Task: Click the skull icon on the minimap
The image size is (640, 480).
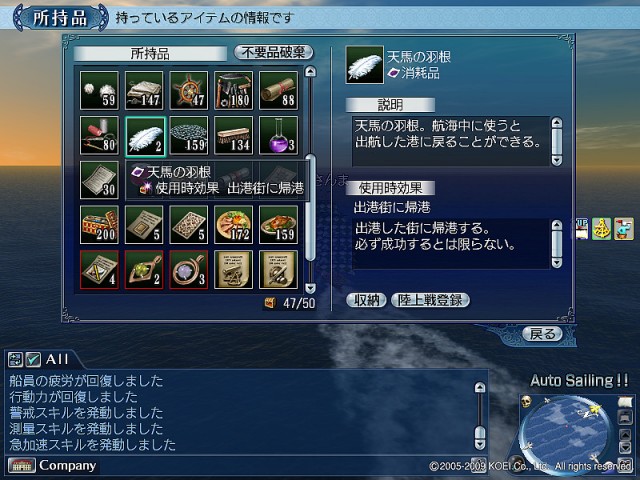Action: pyautogui.click(x=526, y=402)
